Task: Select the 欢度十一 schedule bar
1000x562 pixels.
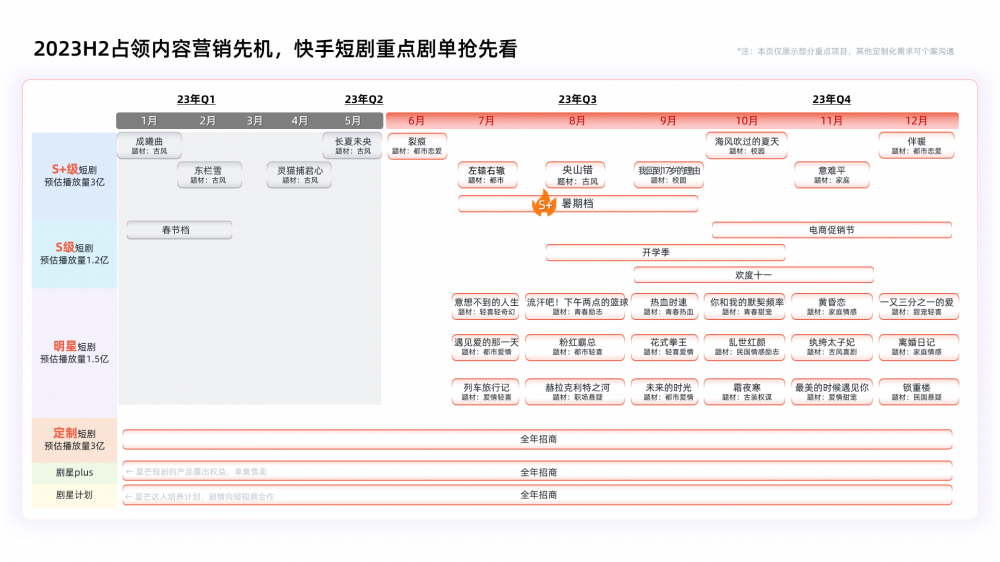Action: pos(753,275)
